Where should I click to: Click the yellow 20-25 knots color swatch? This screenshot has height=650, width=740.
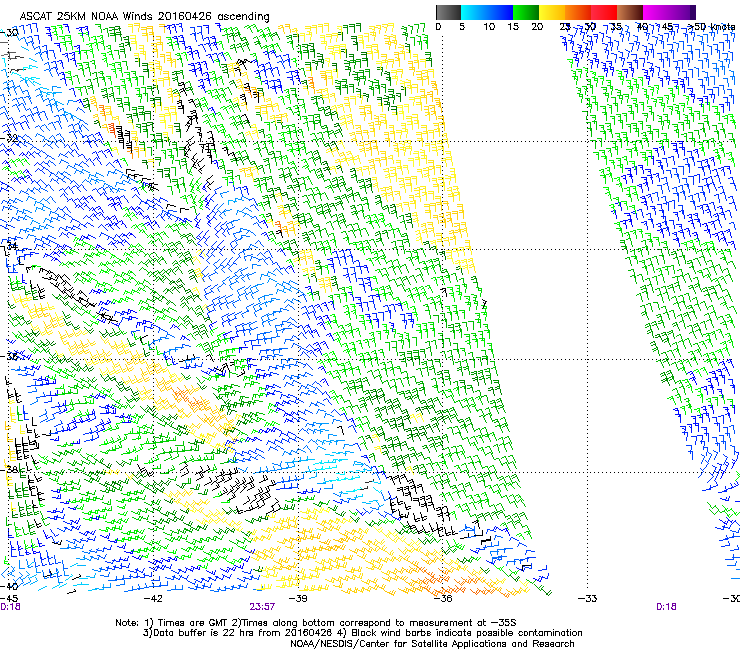pos(552,12)
